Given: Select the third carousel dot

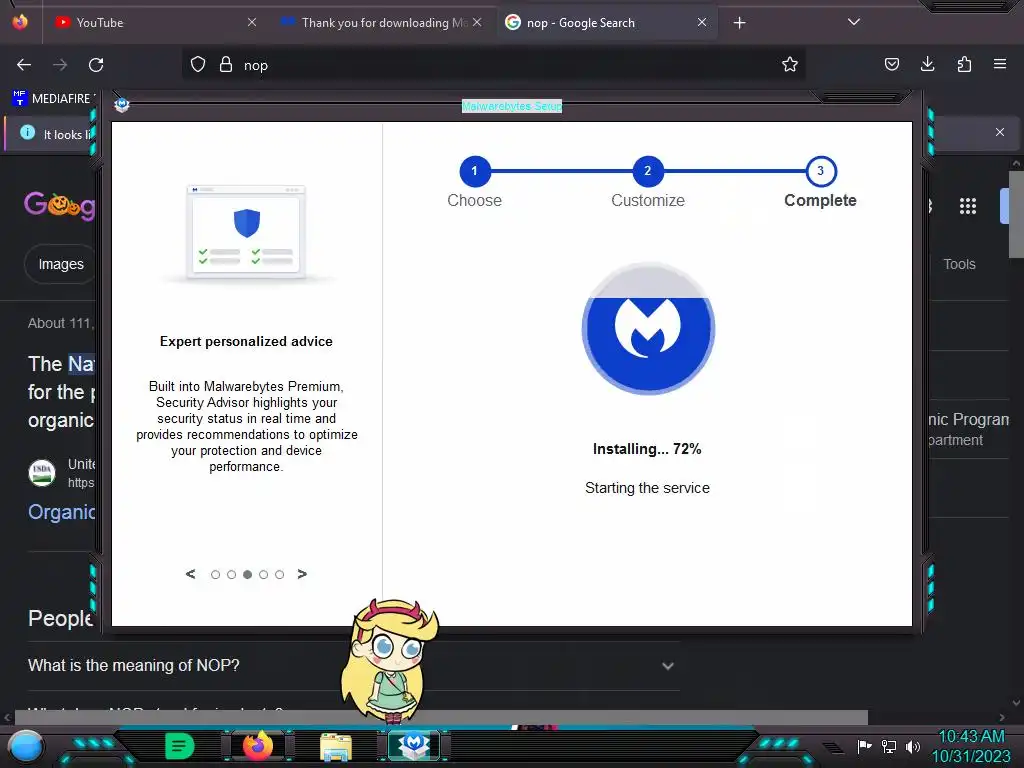Looking at the screenshot, I should pos(248,575).
